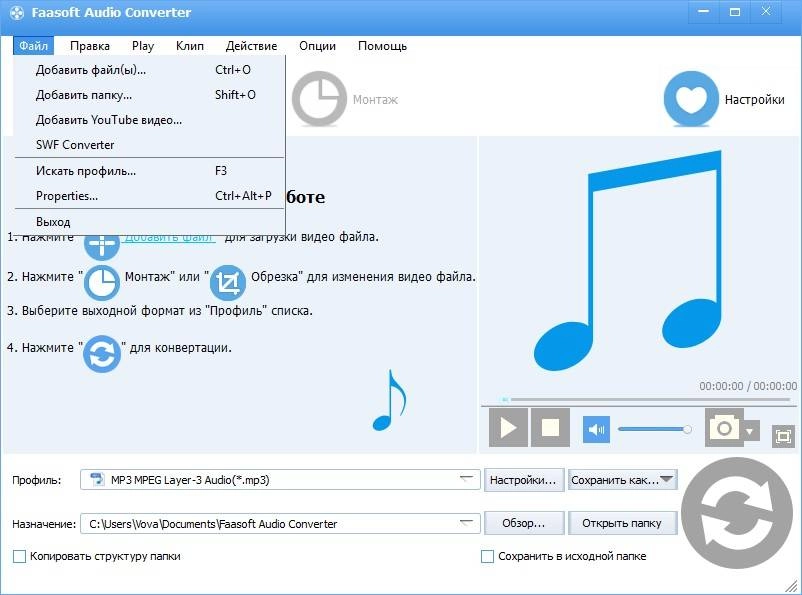Click the Открыть папку button
The image size is (802, 595).
(622, 523)
